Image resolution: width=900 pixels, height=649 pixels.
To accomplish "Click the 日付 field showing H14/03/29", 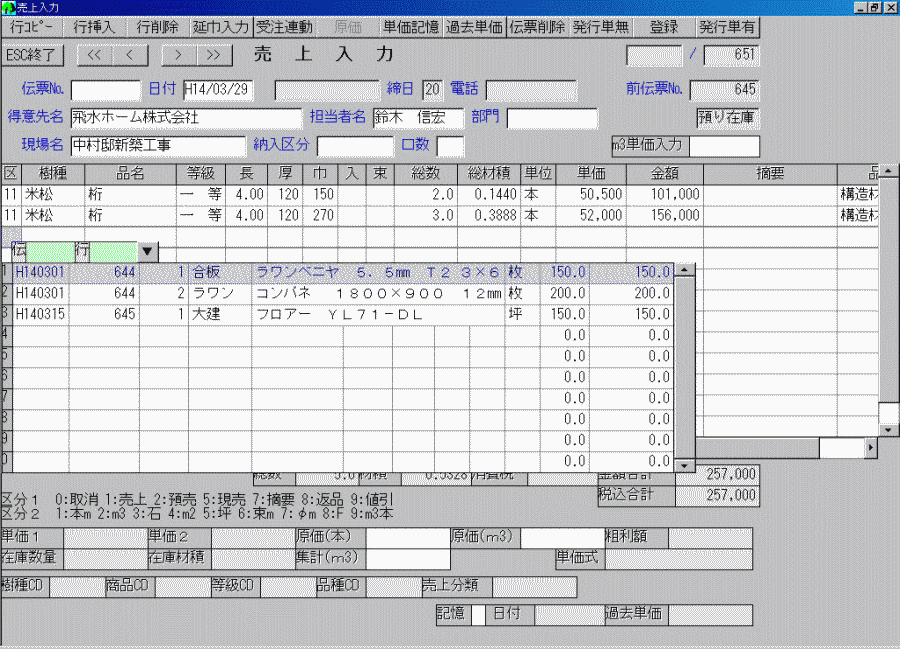I will coord(218,90).
